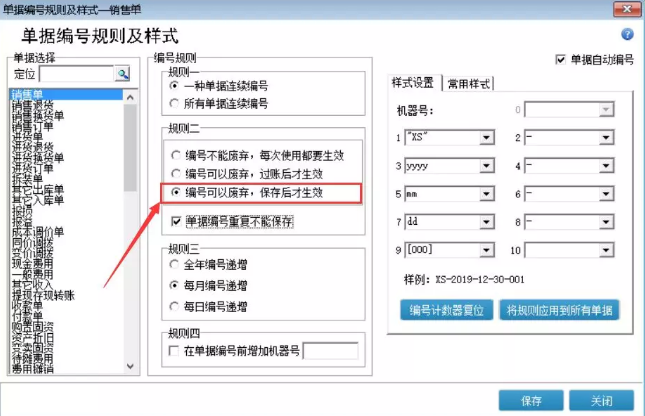Image resolution: width=645 pixels, height=416 pixels.
Task: Select 提现存现转账 in the document list
Action: pyautogui.click(x=43, y=295)
